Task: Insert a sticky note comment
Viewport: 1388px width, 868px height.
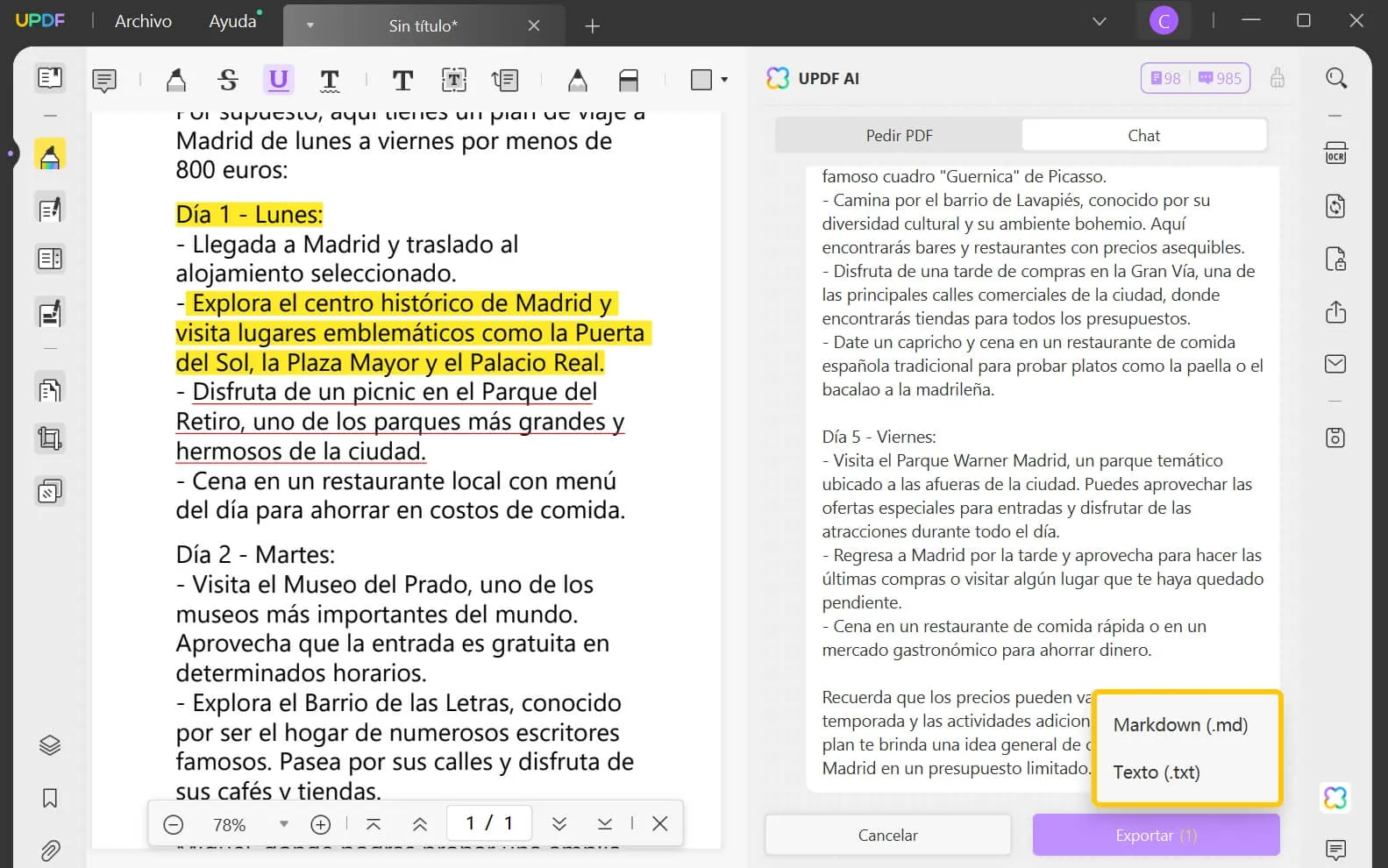Action: pyautogui.click(x=104, y=81)
